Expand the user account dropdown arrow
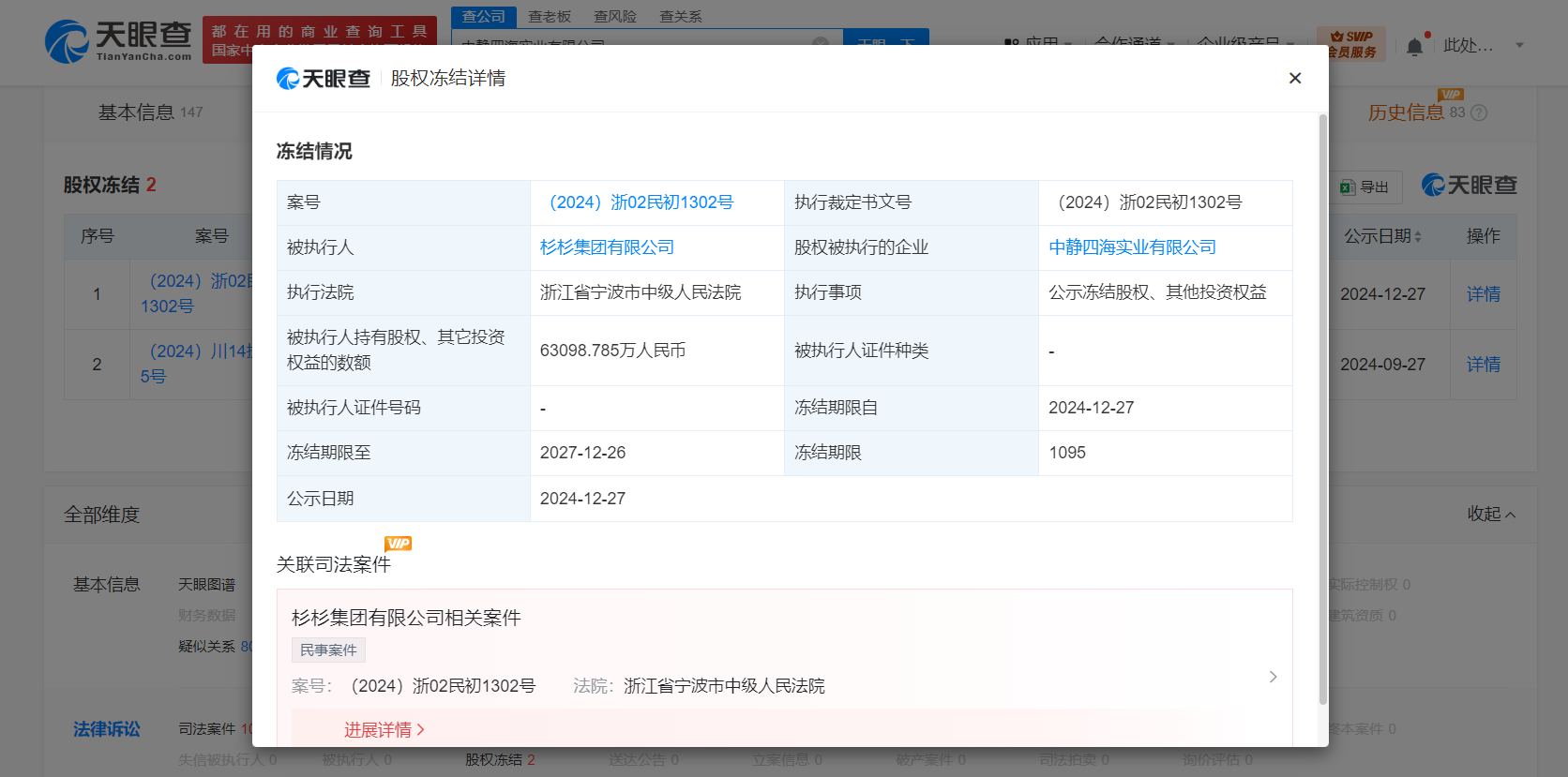Image resolution: width=1568 pixels, height=777 pixels. [1519, 45]
